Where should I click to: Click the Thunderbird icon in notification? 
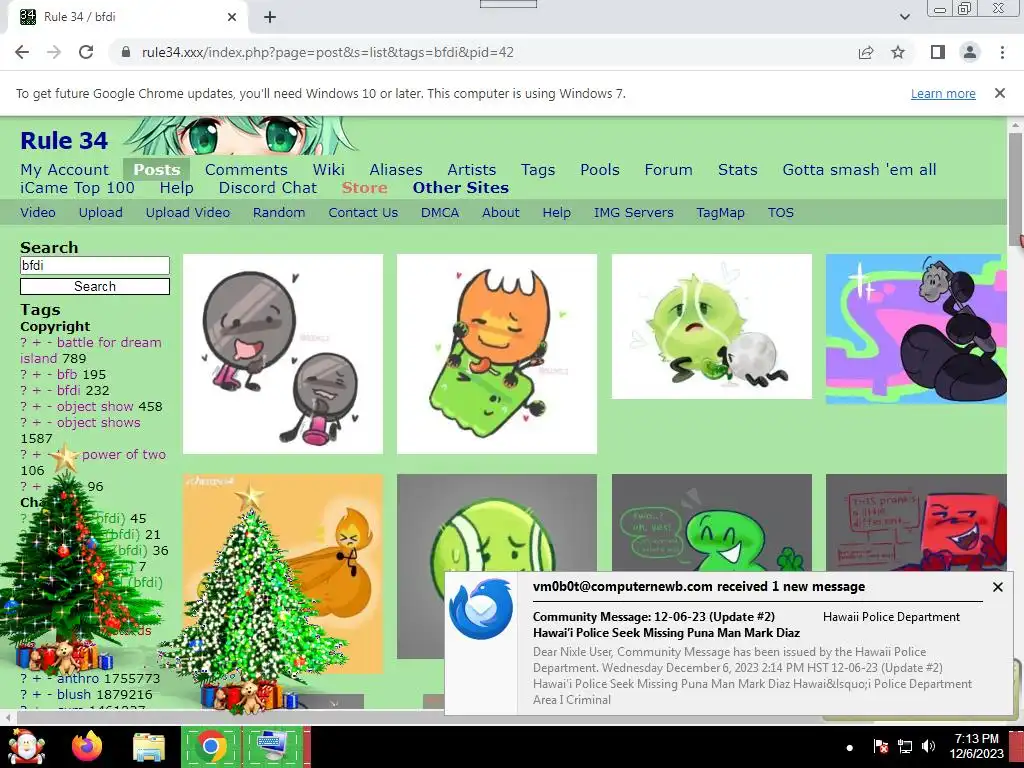[481, 609]
